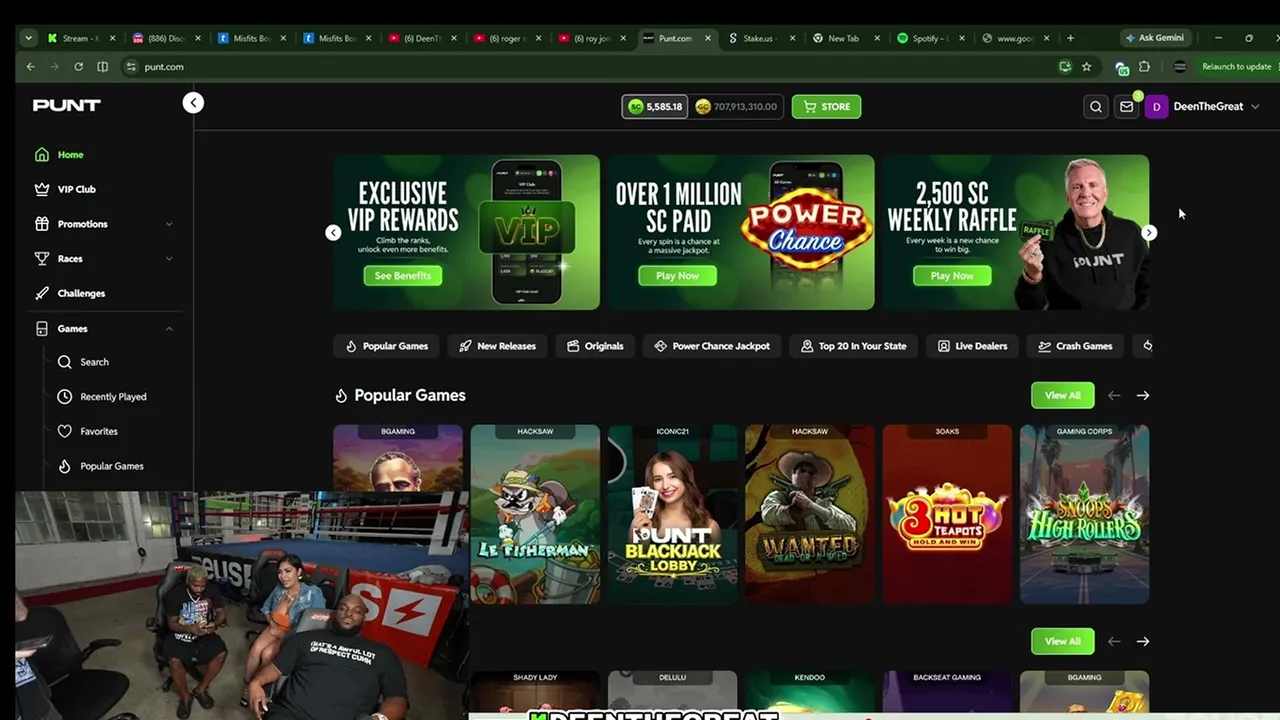Collapse the Games sidebar section
1280x720 pixels.
pyautogui.click(x=169, y=329)
